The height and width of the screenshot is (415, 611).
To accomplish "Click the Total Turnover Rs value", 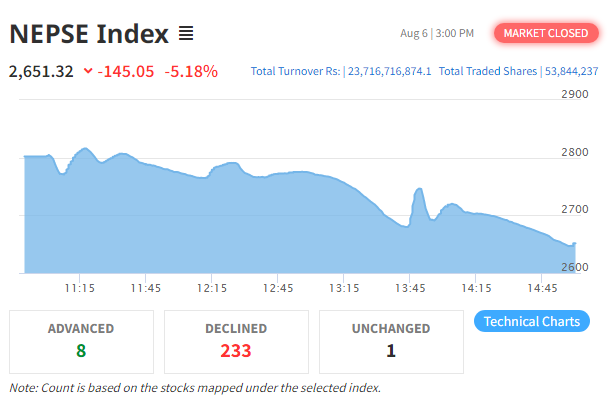I will (389, 71).
